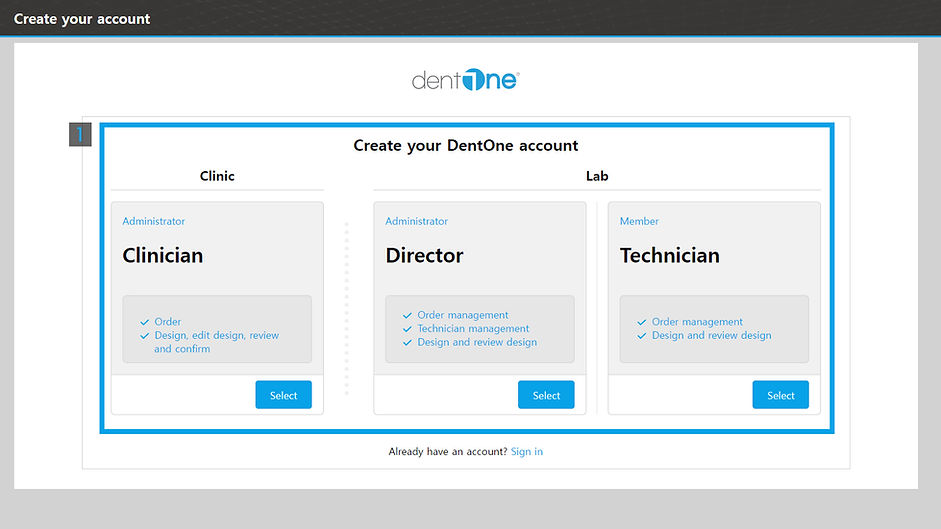Click 'Design and review design' in Director card

(477, 342)
